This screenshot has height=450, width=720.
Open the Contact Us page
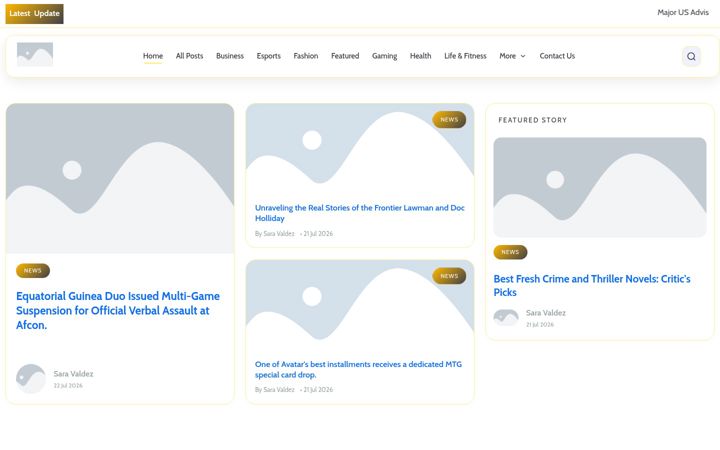coord(557,56)
